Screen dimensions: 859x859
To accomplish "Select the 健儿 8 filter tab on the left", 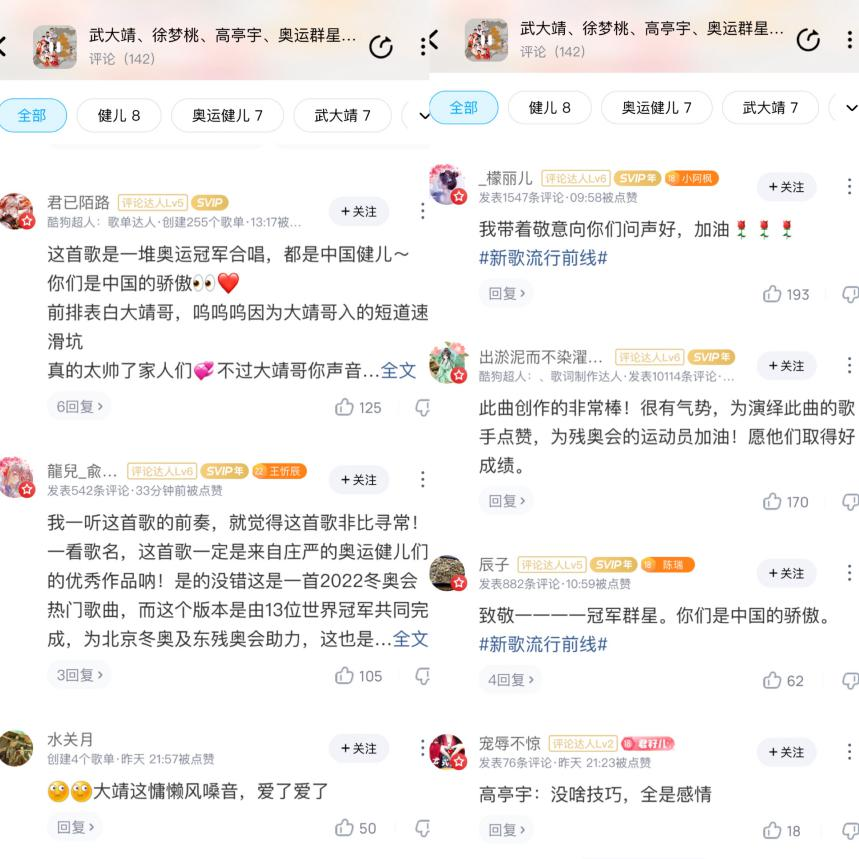I will click(119, 116).
